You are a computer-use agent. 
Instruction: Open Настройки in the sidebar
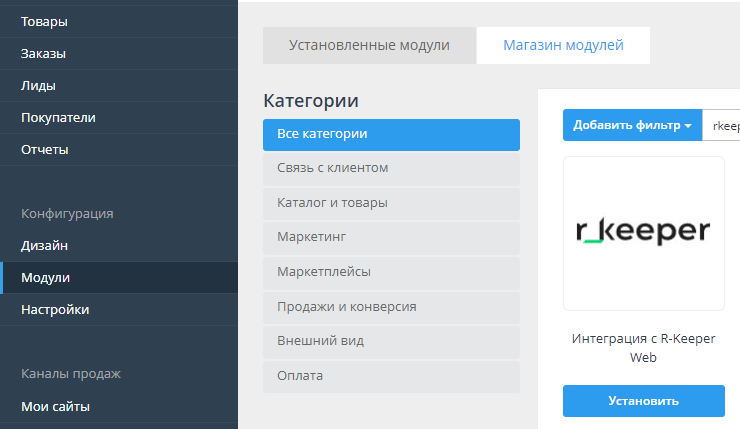click(119, 310)
